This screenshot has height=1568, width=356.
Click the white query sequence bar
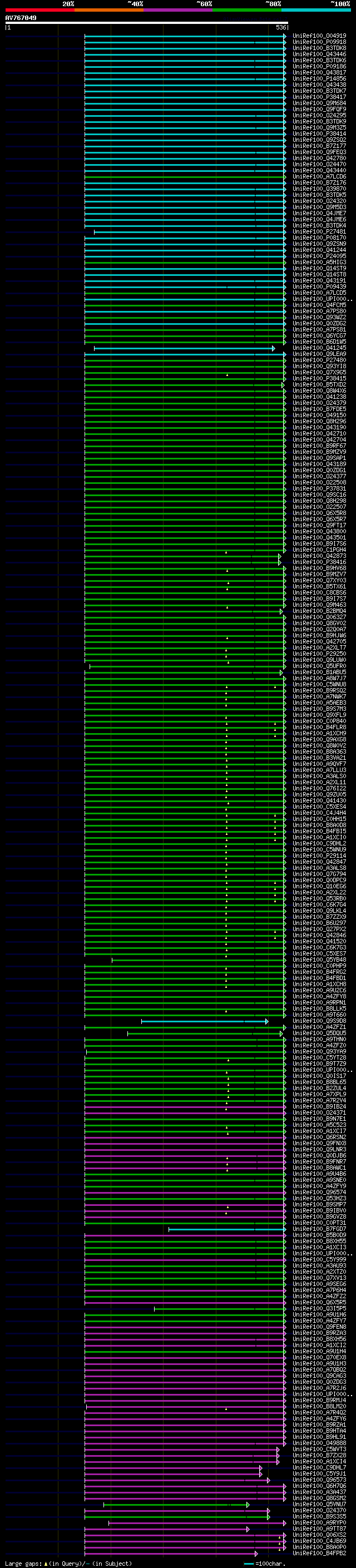coord(147,22)
